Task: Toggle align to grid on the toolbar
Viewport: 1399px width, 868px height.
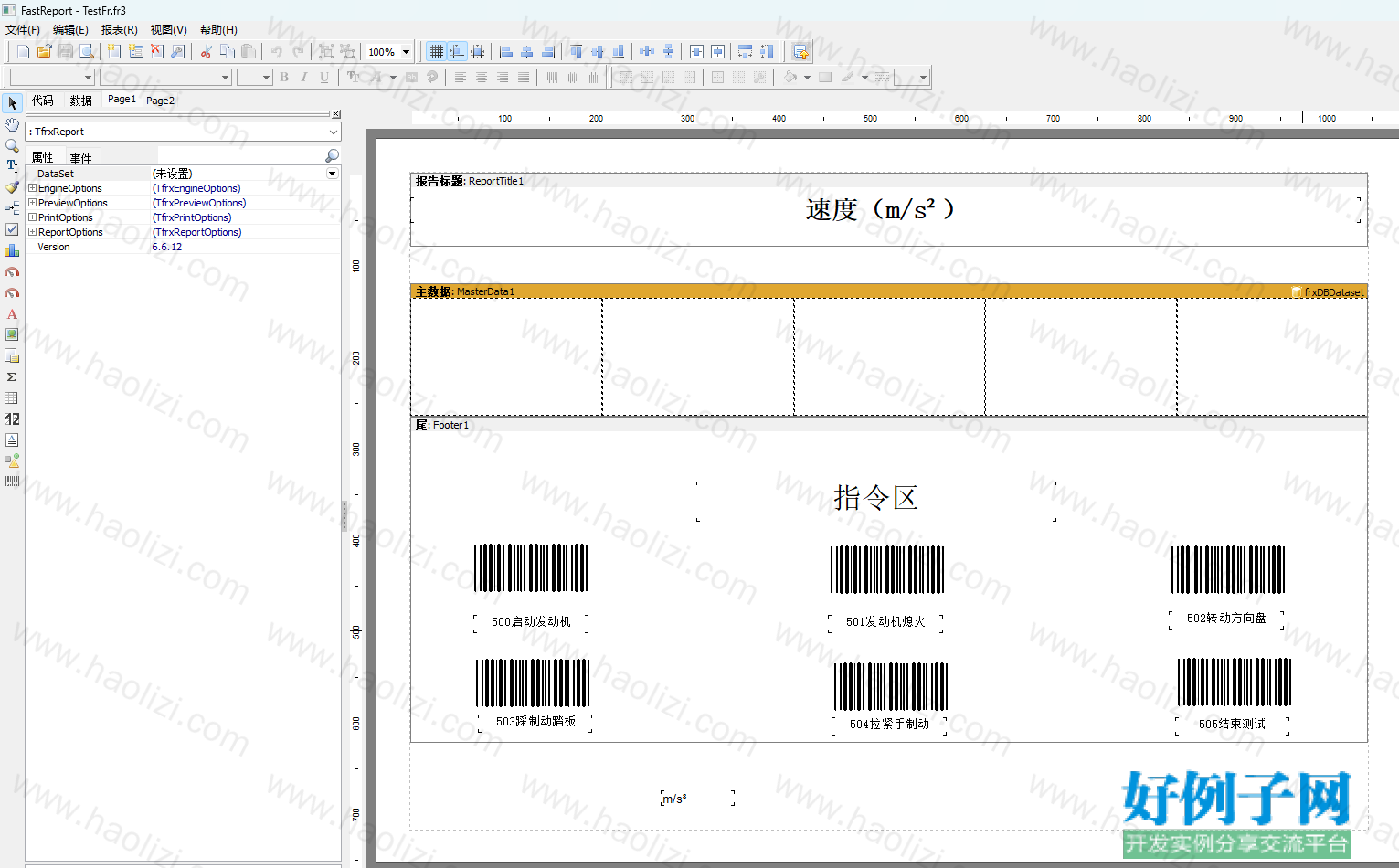Action: click(457, 51)
